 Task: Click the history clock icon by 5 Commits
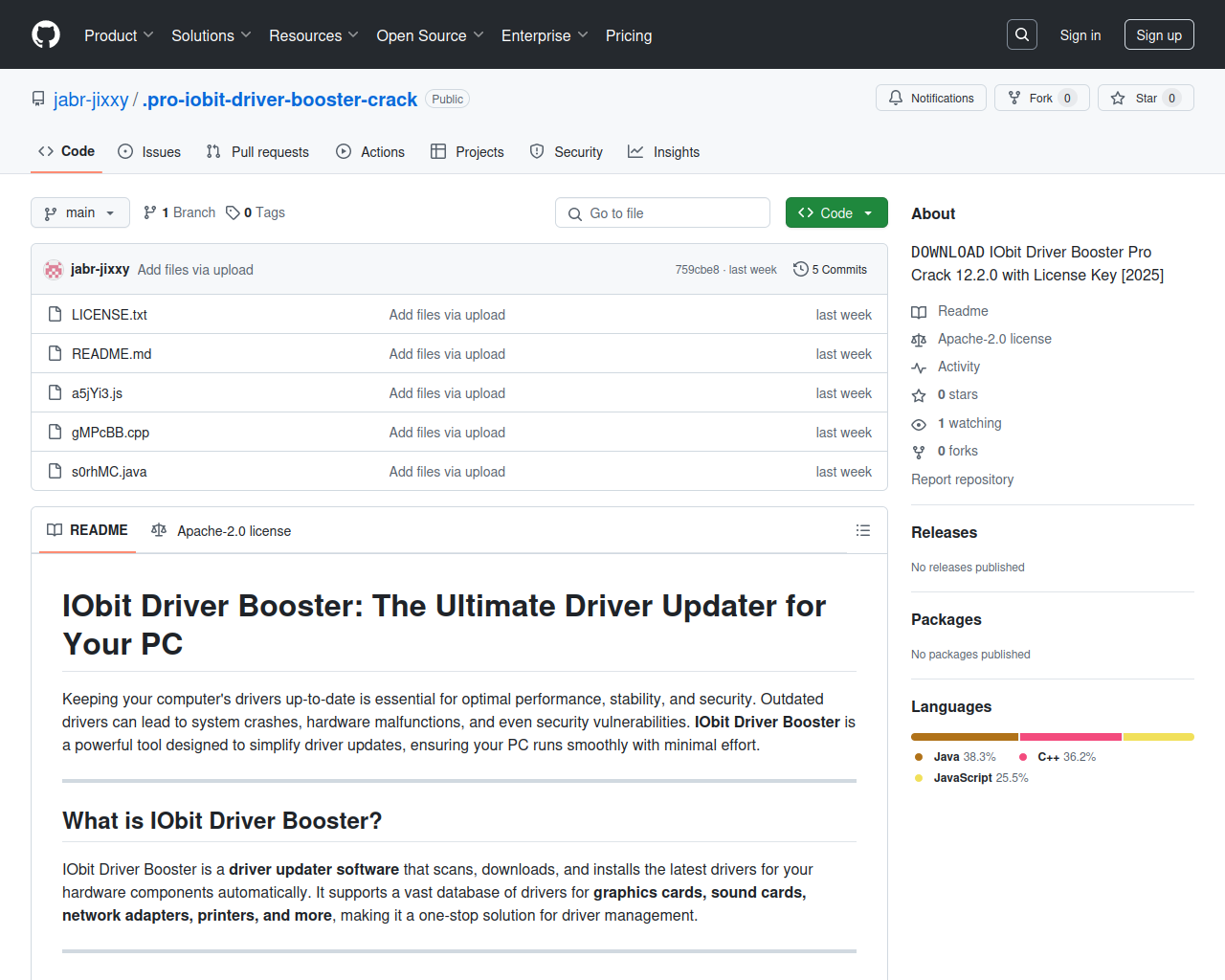click(801, 269)
